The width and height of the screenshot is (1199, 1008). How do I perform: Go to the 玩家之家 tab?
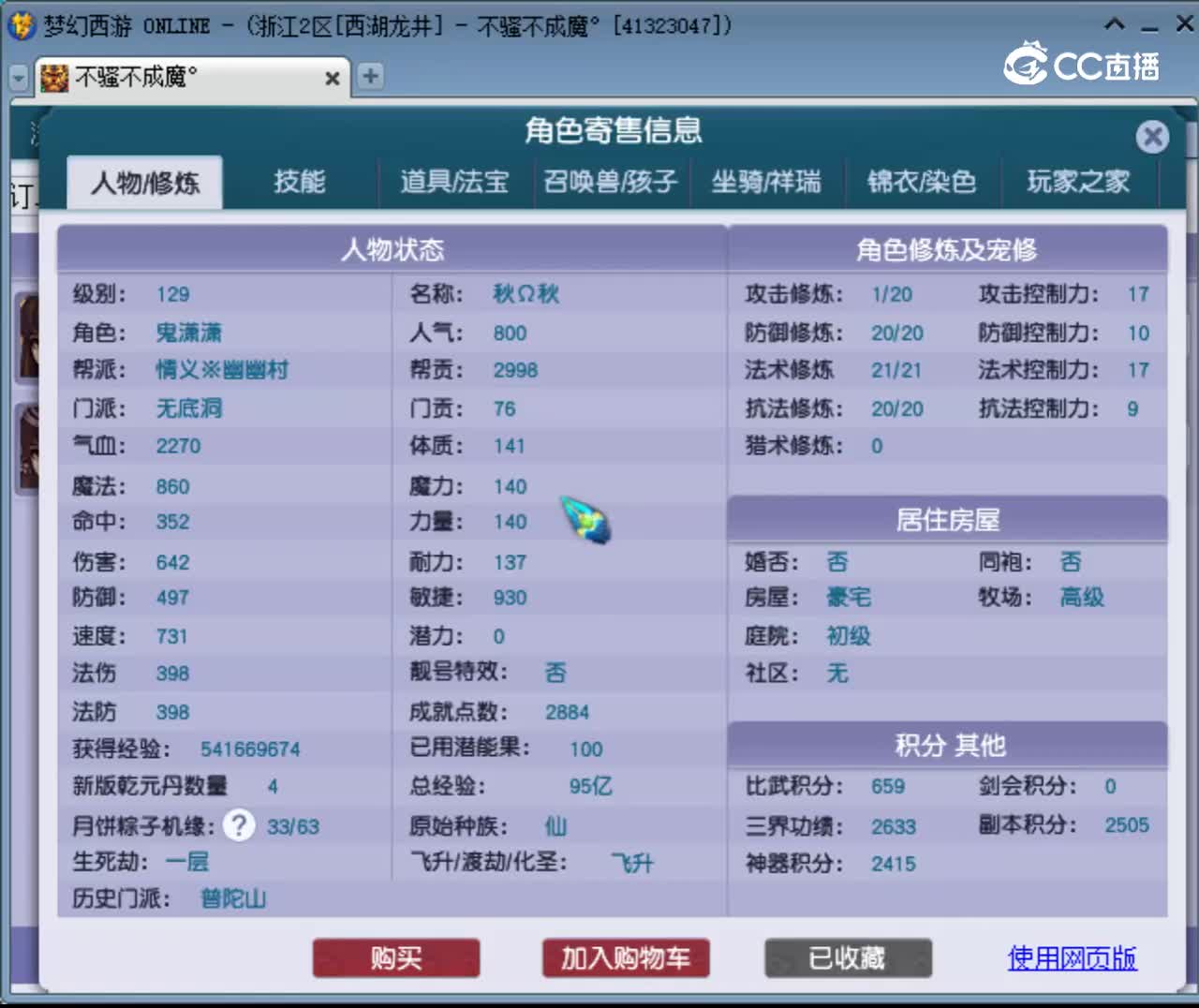(1078, 182)
